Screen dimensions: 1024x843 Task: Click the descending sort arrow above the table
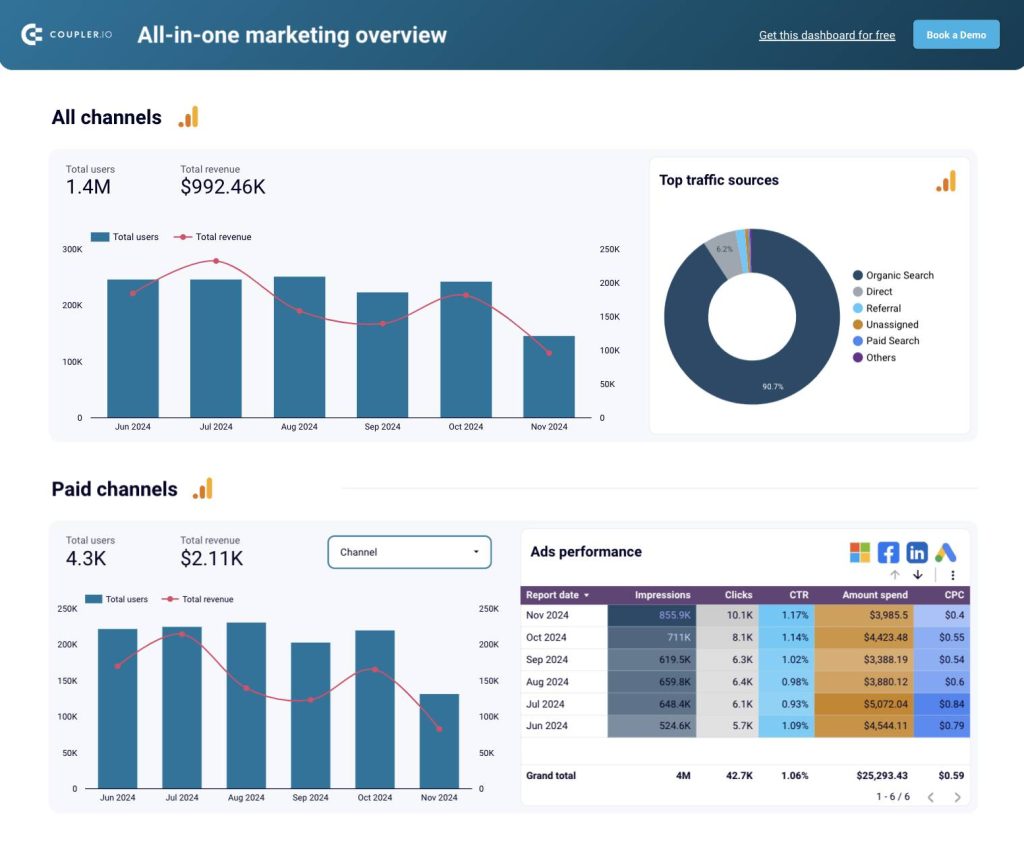[x=918, y=575]
